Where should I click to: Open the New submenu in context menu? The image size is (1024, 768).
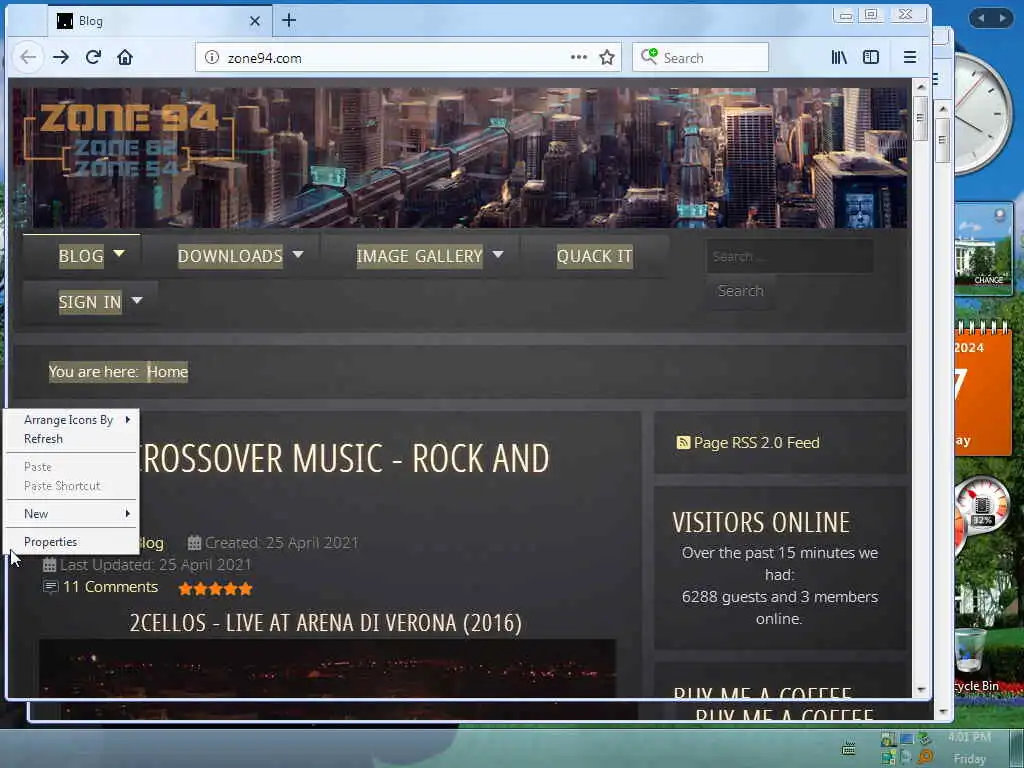pos(71,514)
